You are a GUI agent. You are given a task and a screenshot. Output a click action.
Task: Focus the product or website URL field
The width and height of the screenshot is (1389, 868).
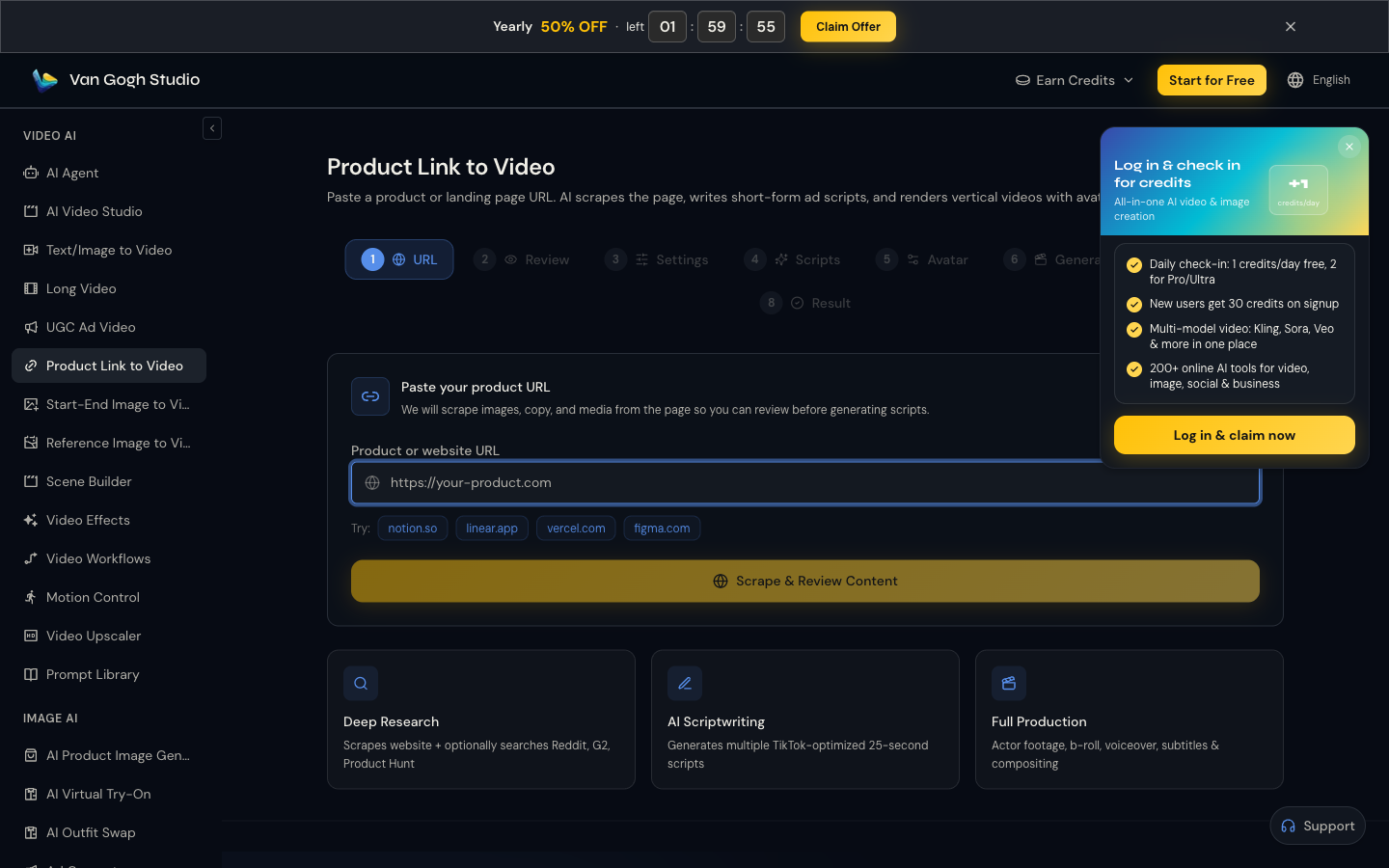(805, 482)
